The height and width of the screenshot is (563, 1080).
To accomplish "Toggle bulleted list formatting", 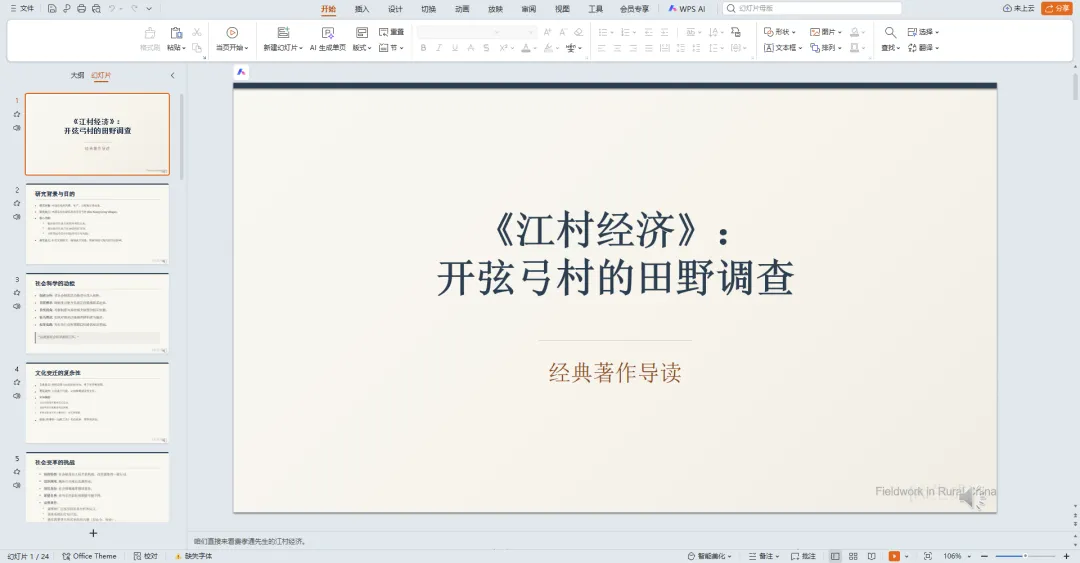I will [x=603, y=32].
